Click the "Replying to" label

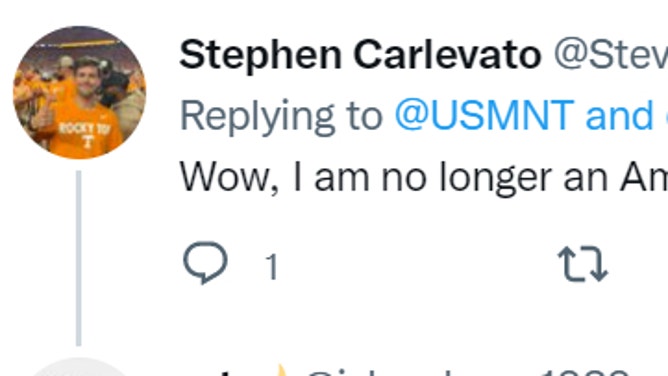coord(281,116)
